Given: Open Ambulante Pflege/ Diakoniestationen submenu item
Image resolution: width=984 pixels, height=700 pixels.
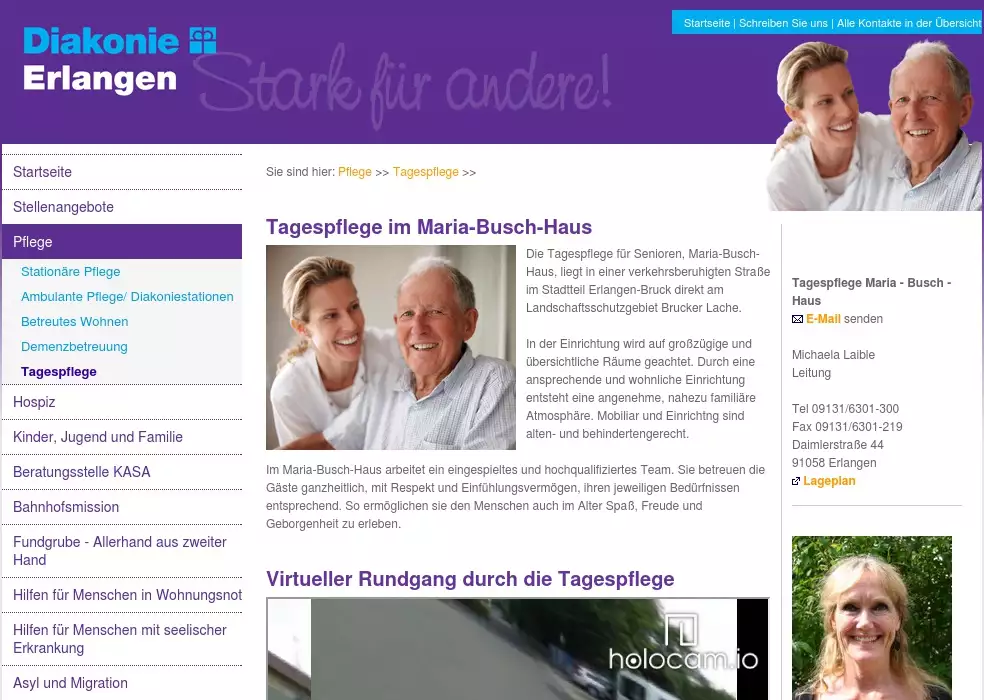Looking at the screenshot, I should [x=127, y=296].
